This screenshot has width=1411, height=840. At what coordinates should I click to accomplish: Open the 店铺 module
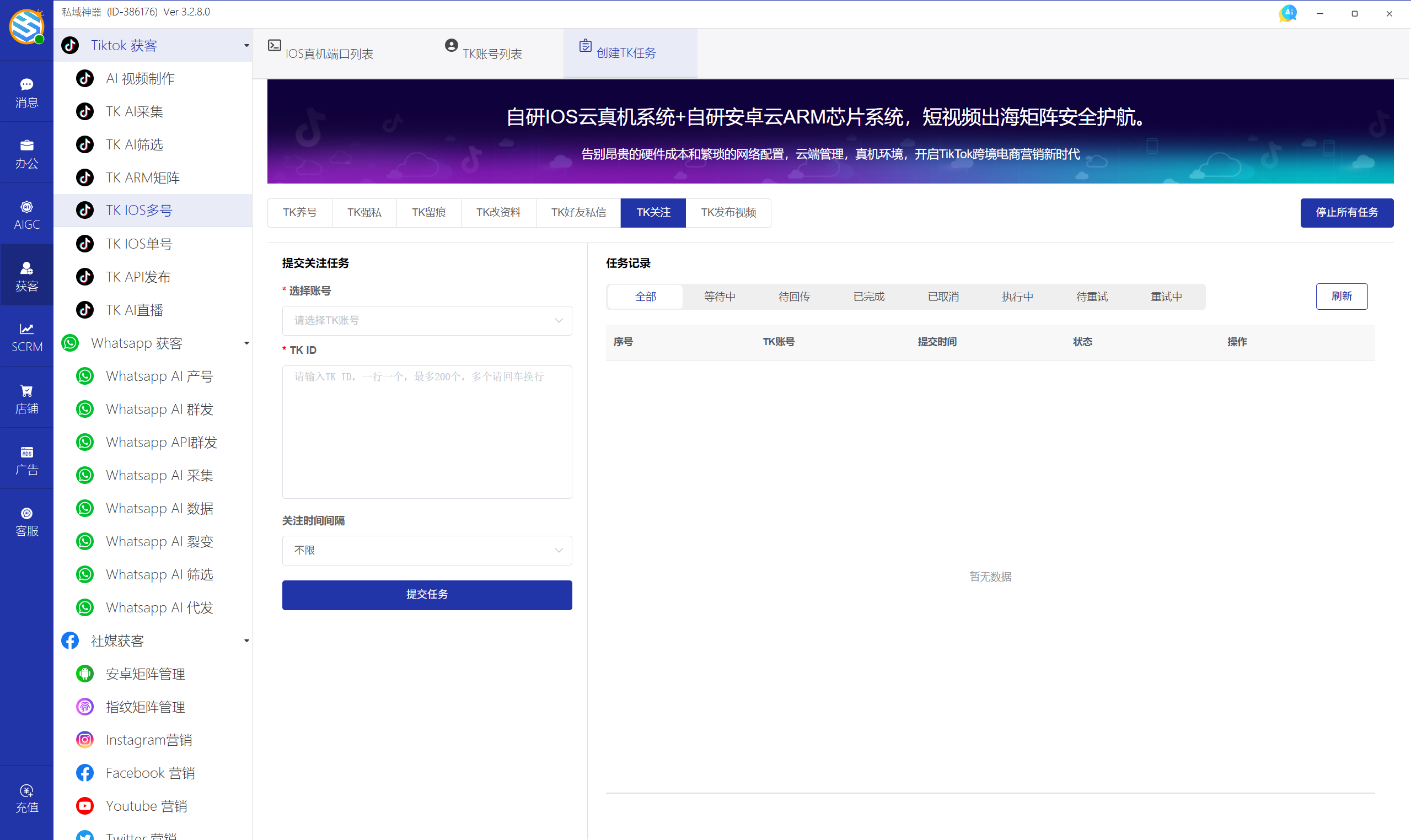pyautogui.click(x=26, y=397)
